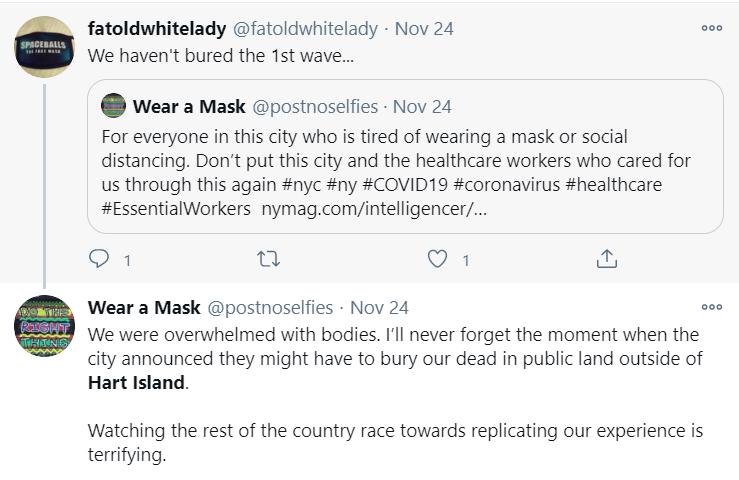Screen dimensions: 739x480
Task: Click the bold Hart Island text
Action: click(137, 382)
